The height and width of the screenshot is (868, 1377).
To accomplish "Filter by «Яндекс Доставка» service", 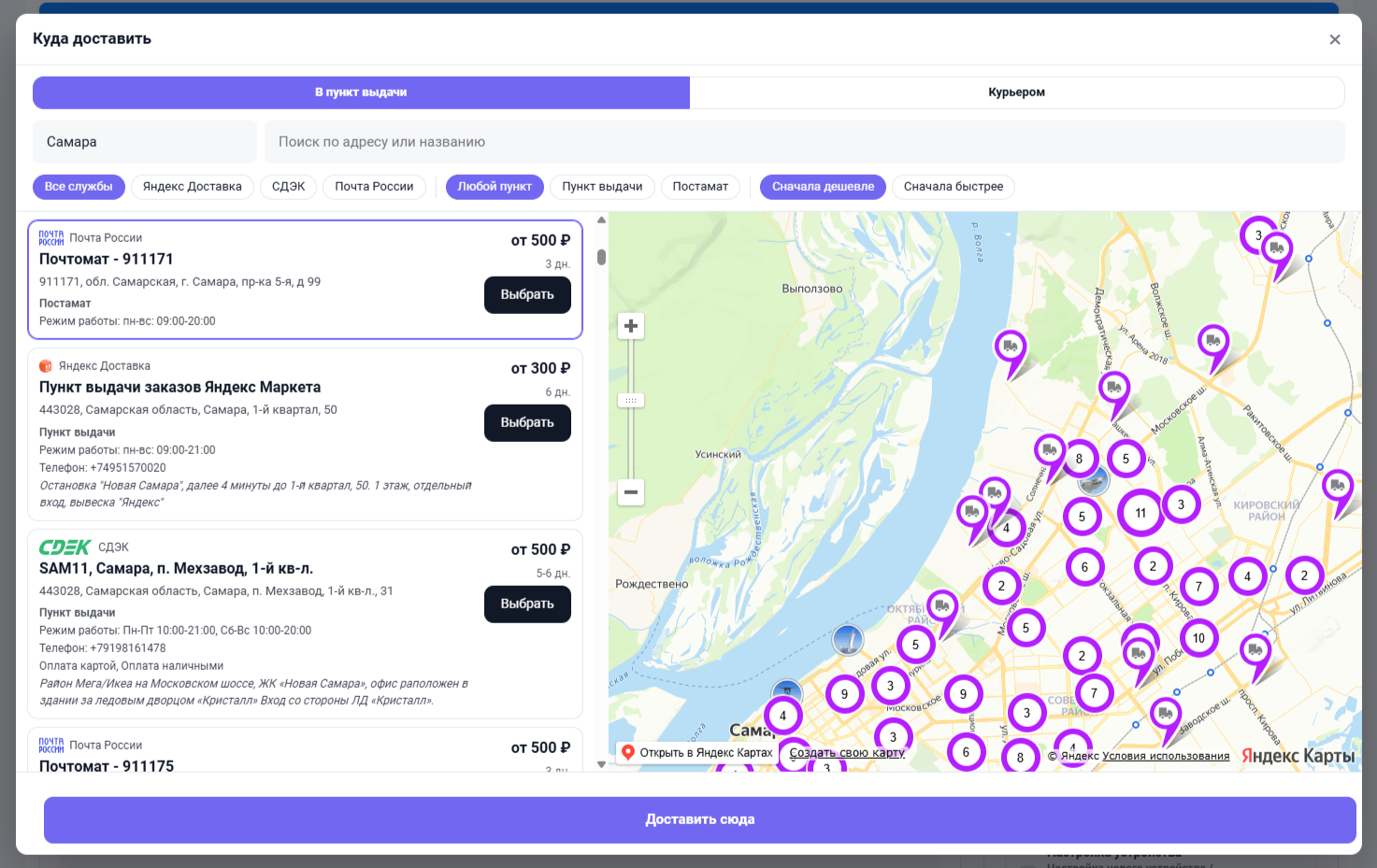I will coord(193,187).
